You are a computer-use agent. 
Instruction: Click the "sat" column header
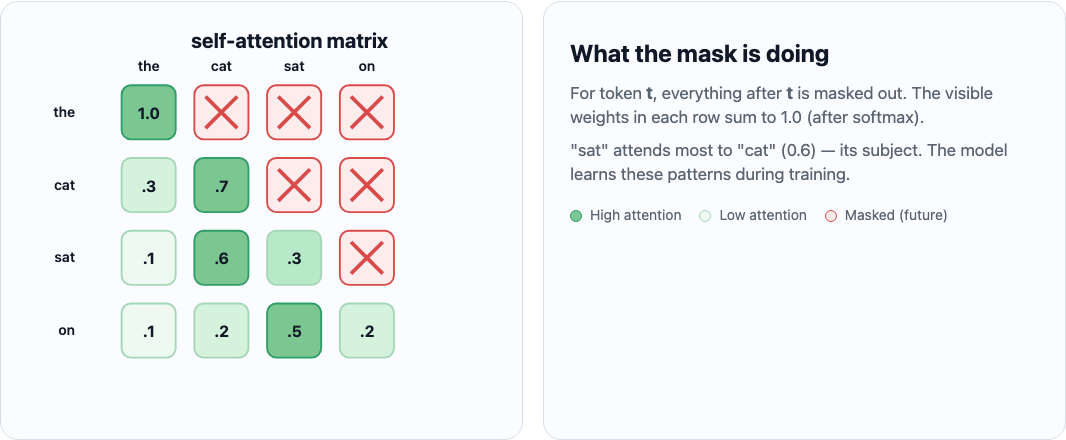[294, 67]
